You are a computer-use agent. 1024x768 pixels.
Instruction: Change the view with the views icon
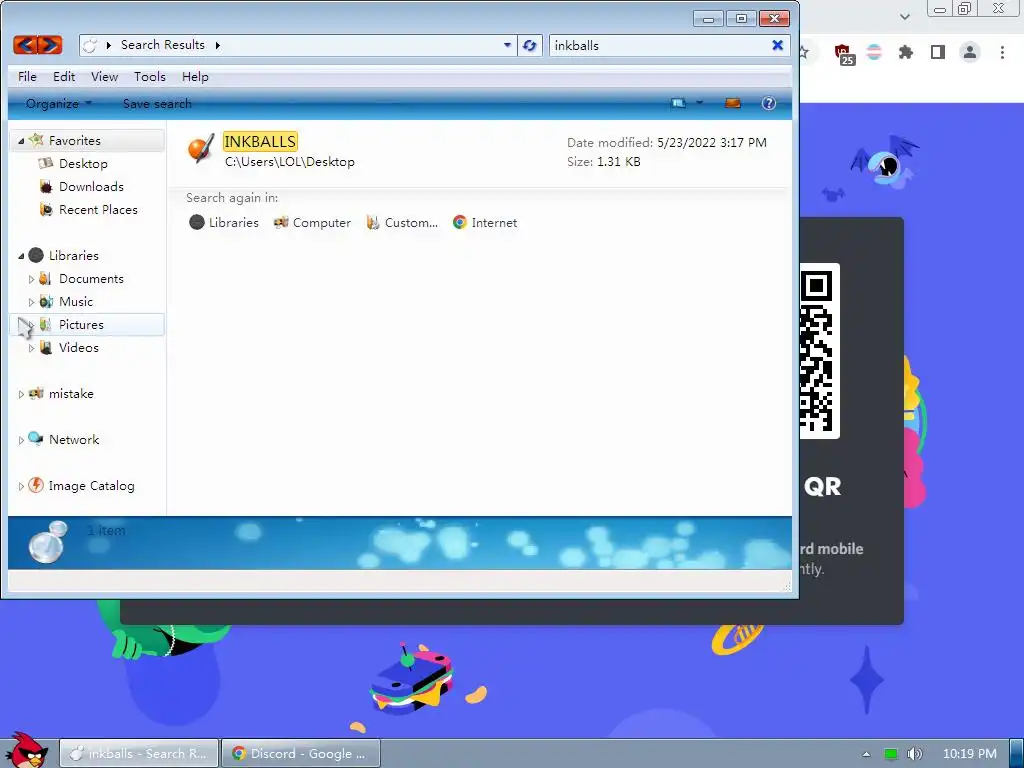coord(679,103)
